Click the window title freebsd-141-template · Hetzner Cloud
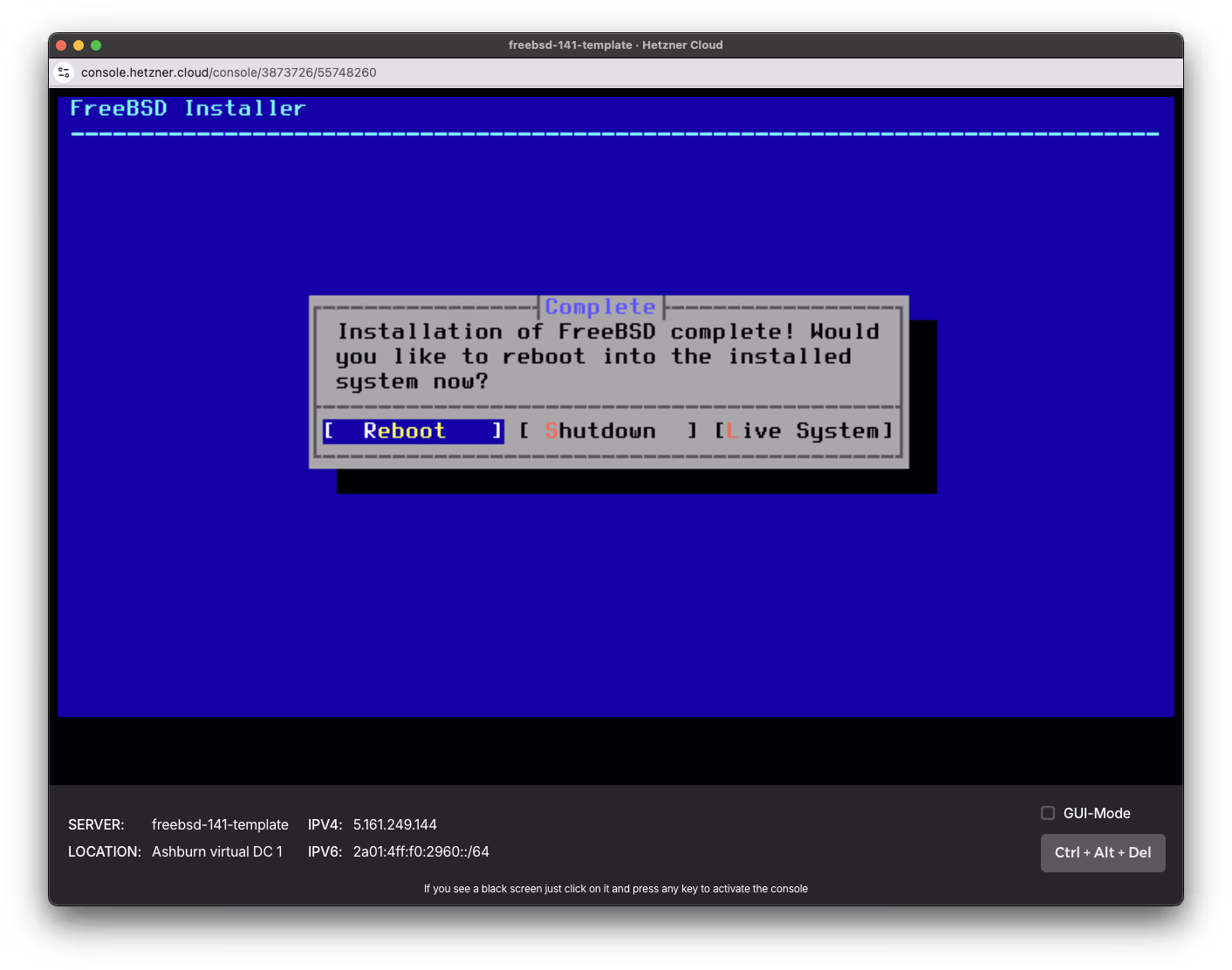The height and width of the screenshot is (970, 1232). tap(616, 44)
